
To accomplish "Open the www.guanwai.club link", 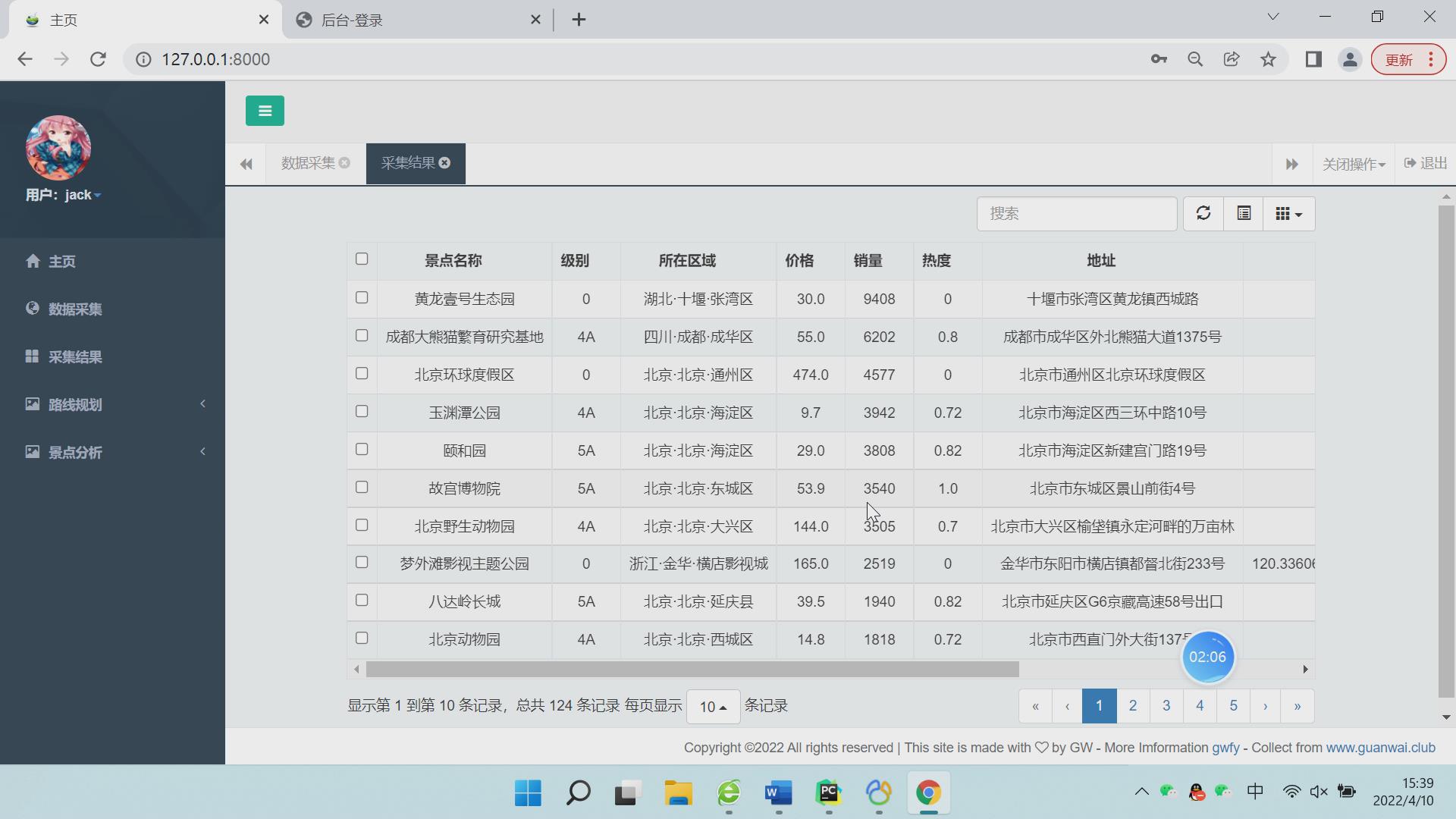I will (x=1382, y=747).
